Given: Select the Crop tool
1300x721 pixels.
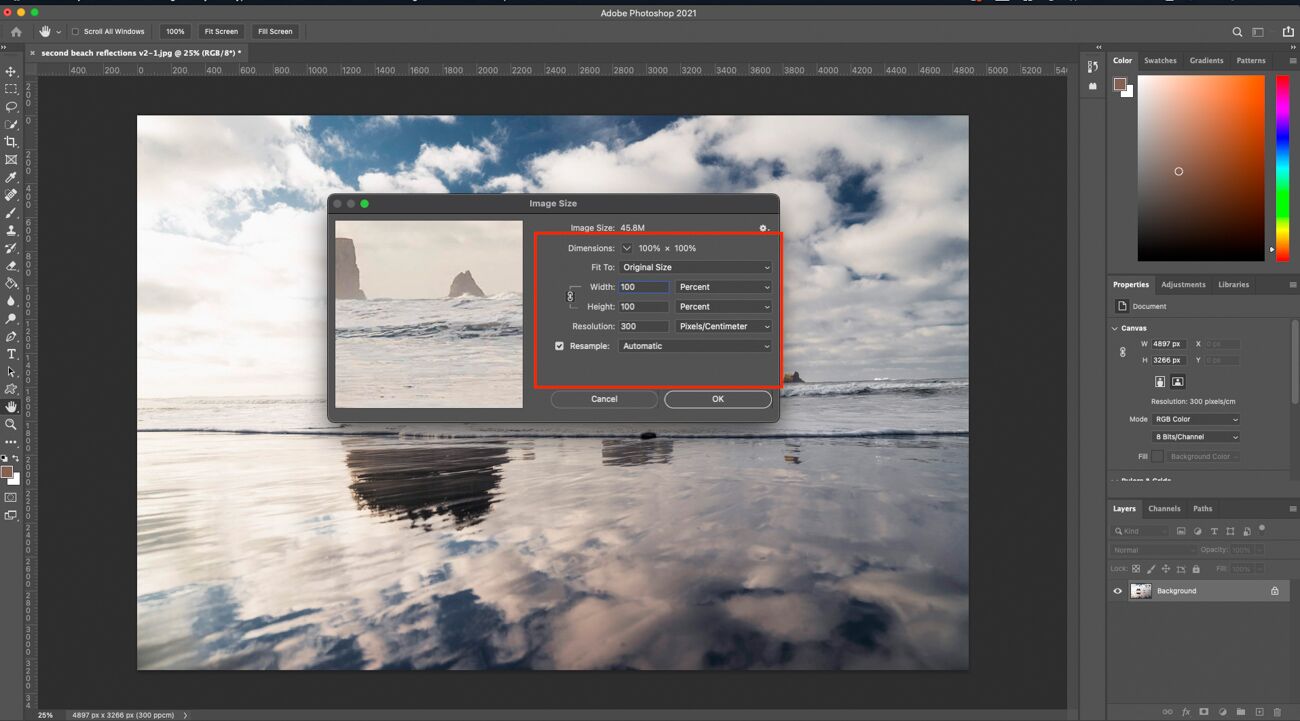Looking at the screenshot, I should 12,142.
